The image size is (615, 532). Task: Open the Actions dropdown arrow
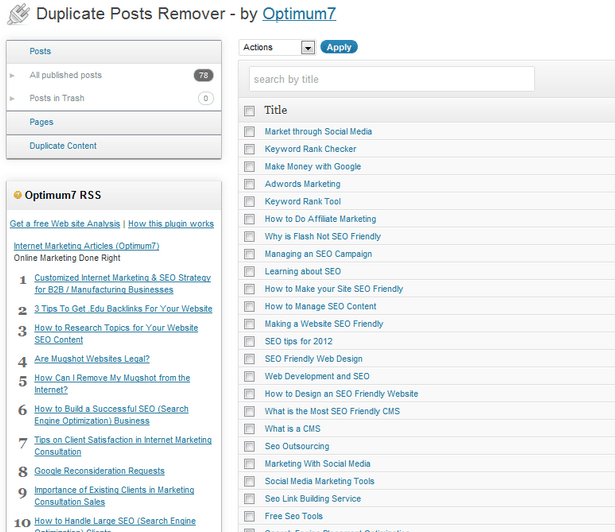coord(308,48)
